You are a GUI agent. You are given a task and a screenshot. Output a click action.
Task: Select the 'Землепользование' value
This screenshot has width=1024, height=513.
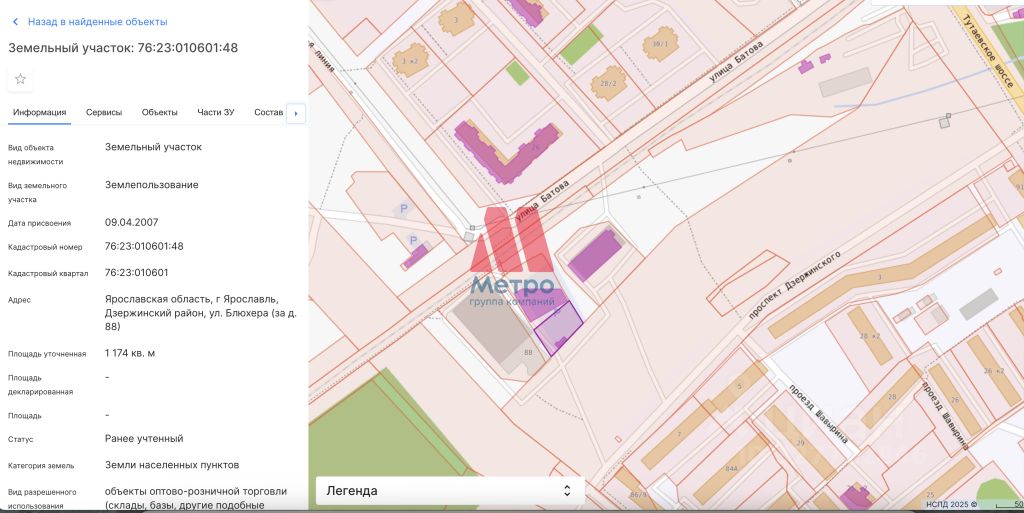point(152,185)
